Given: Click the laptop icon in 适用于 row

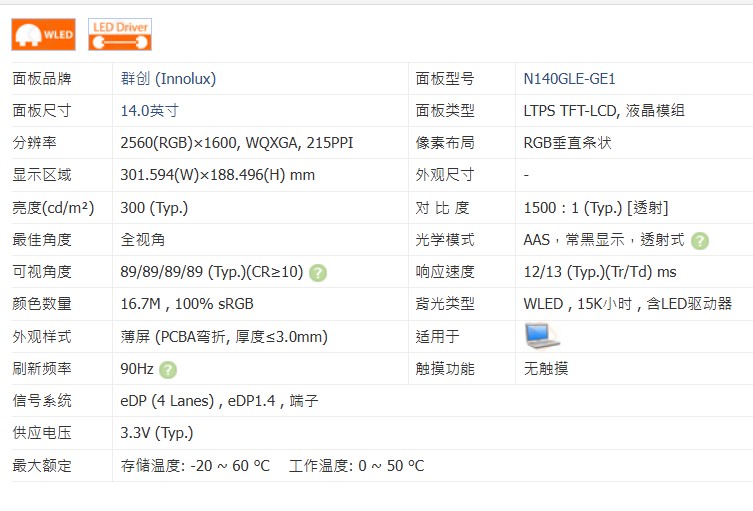Looking at the screenshot, I should point(542,335).
